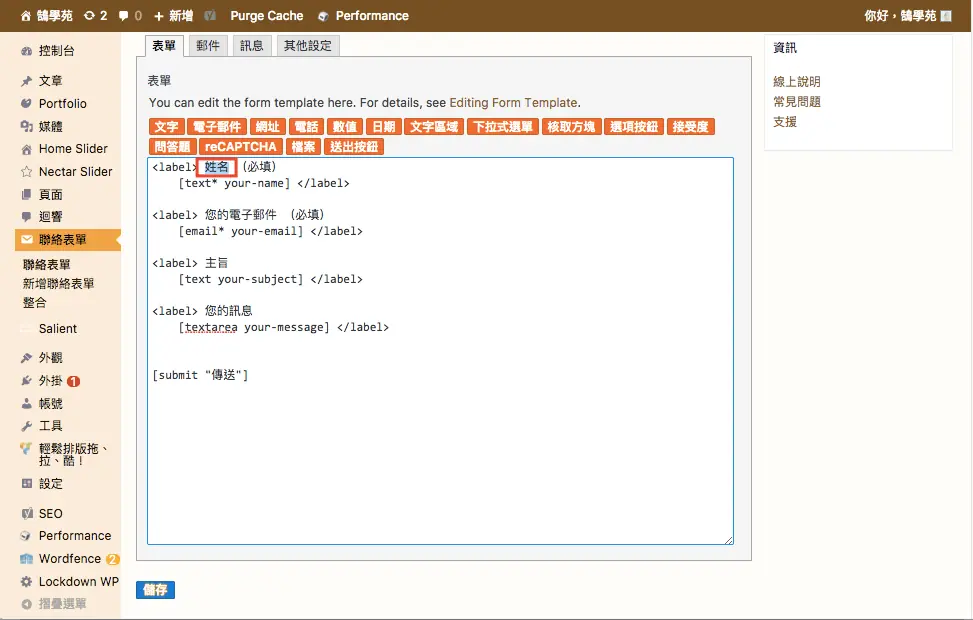The width and height of the screenshot is (973, 620).
Task: Insert a reCAPTCHA tag
Action: pos(241,147)
